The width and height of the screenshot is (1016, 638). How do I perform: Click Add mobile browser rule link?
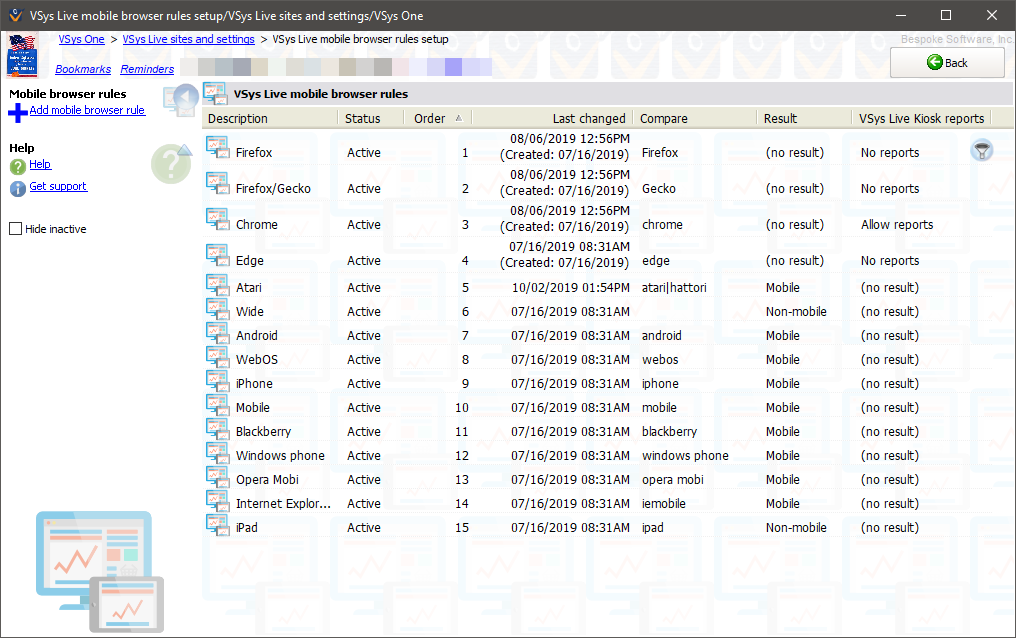(x=87, y=110)
